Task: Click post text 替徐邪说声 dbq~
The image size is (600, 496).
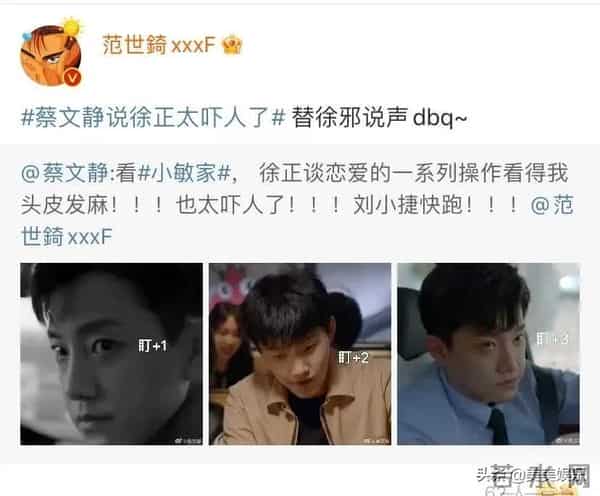Action: (x=379, y=117)
